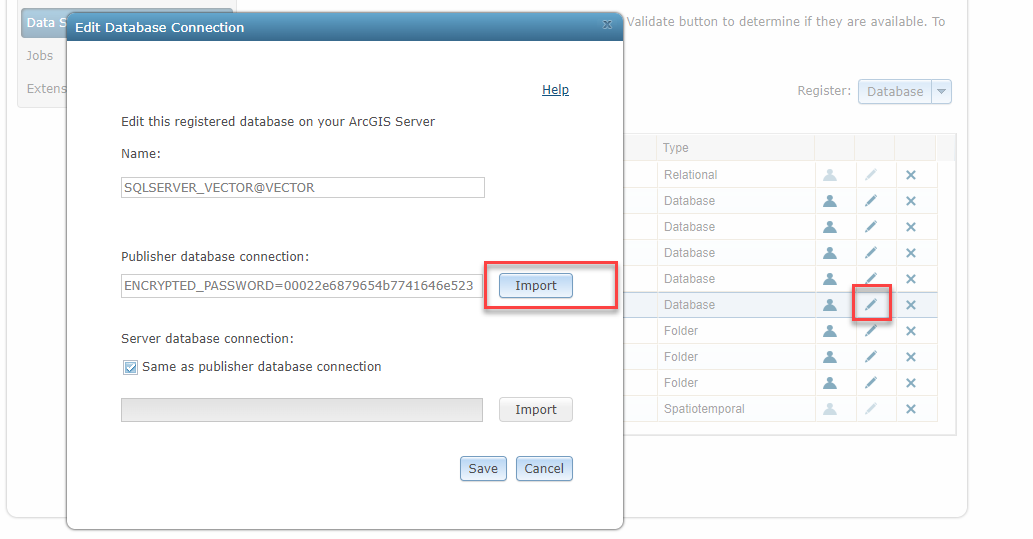The image size is (1033, 539).
Task: Delete the Relational data store entry
Action: coord(911,175)
